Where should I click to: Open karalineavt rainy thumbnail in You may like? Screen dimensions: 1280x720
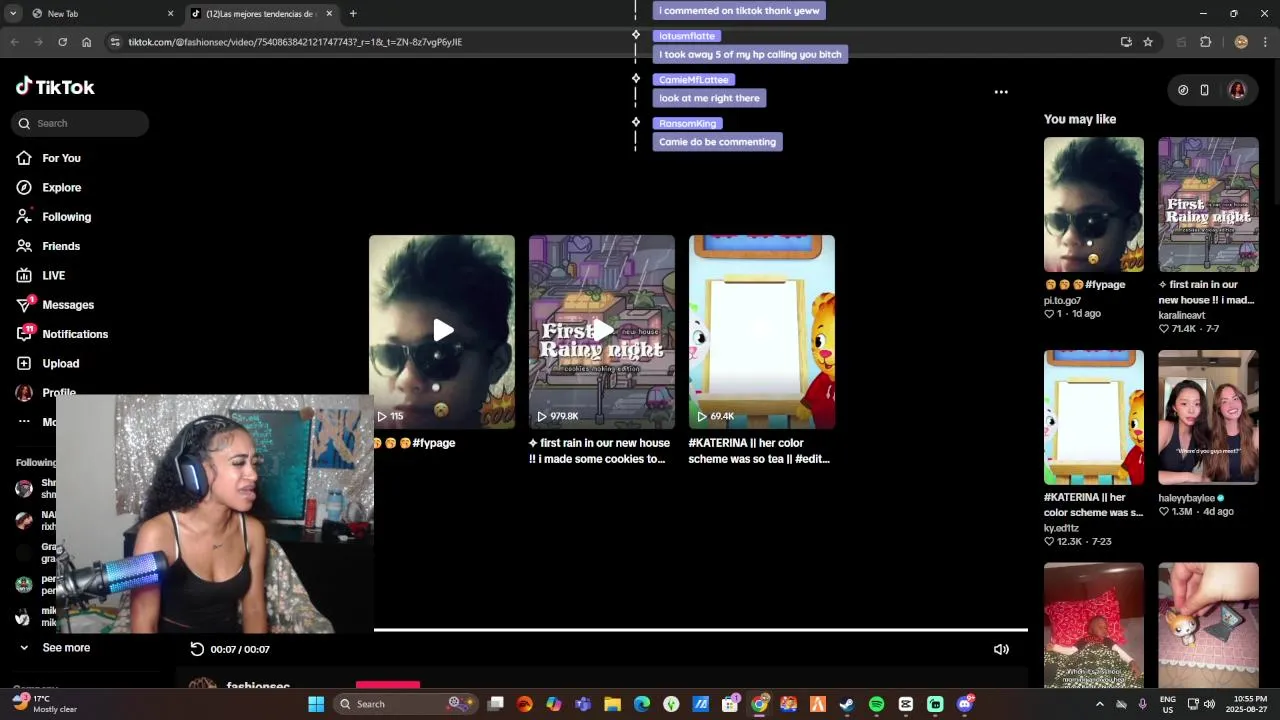1208,204
